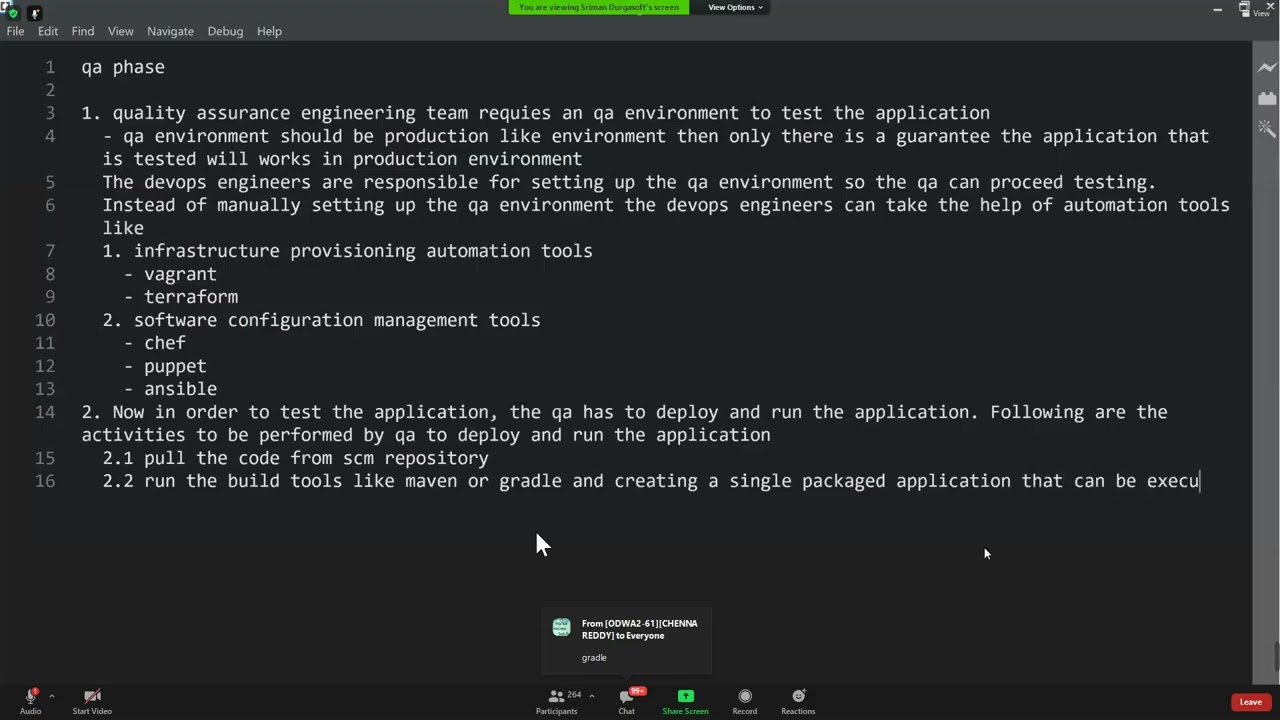Open the Help menu
The height and width of the screenshot is (720, 1280).
point(269,31)
